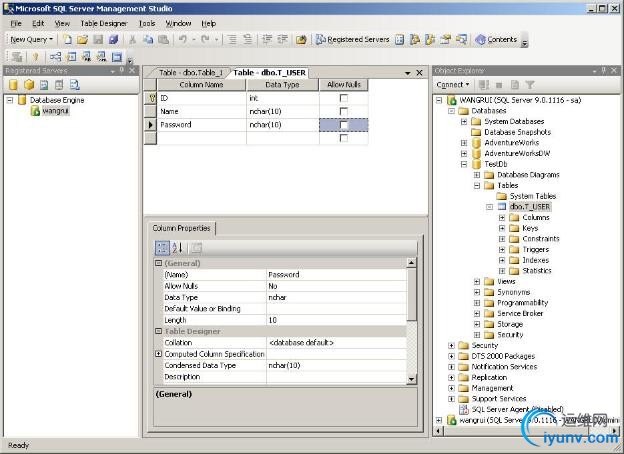Select Reporting Services server type icon
Viewport: 624px width, 454px height.
coord(44,84)
